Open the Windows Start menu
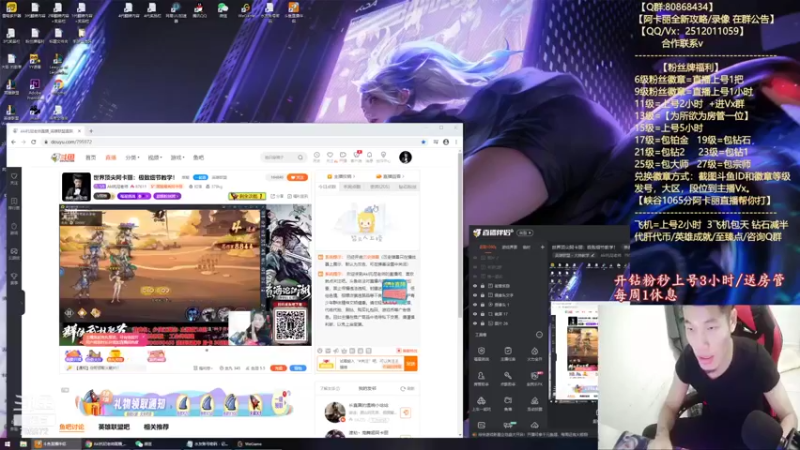800x450 pixels. click(7, 444)
